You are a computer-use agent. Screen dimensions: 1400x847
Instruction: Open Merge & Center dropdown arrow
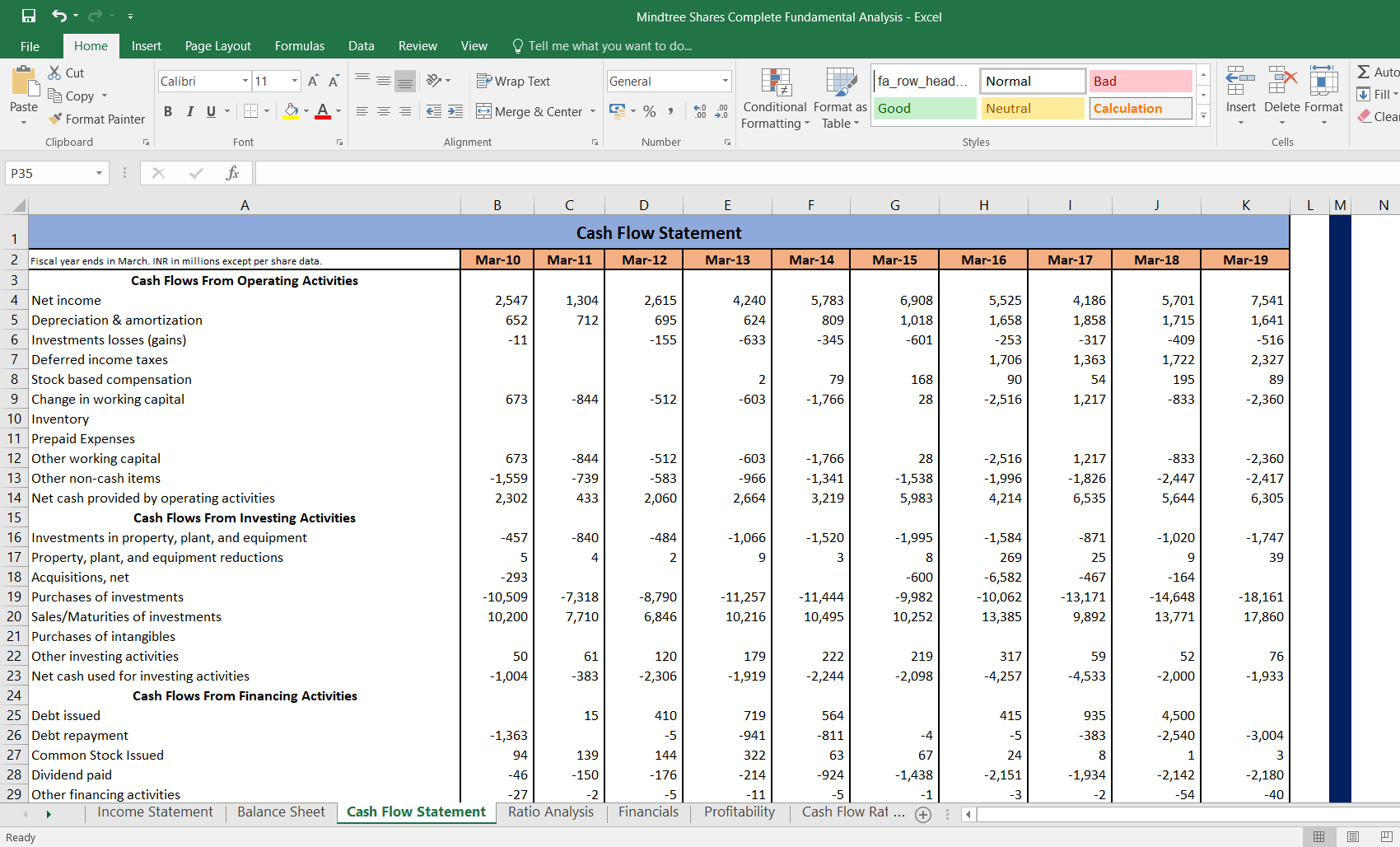click(593, 111)
